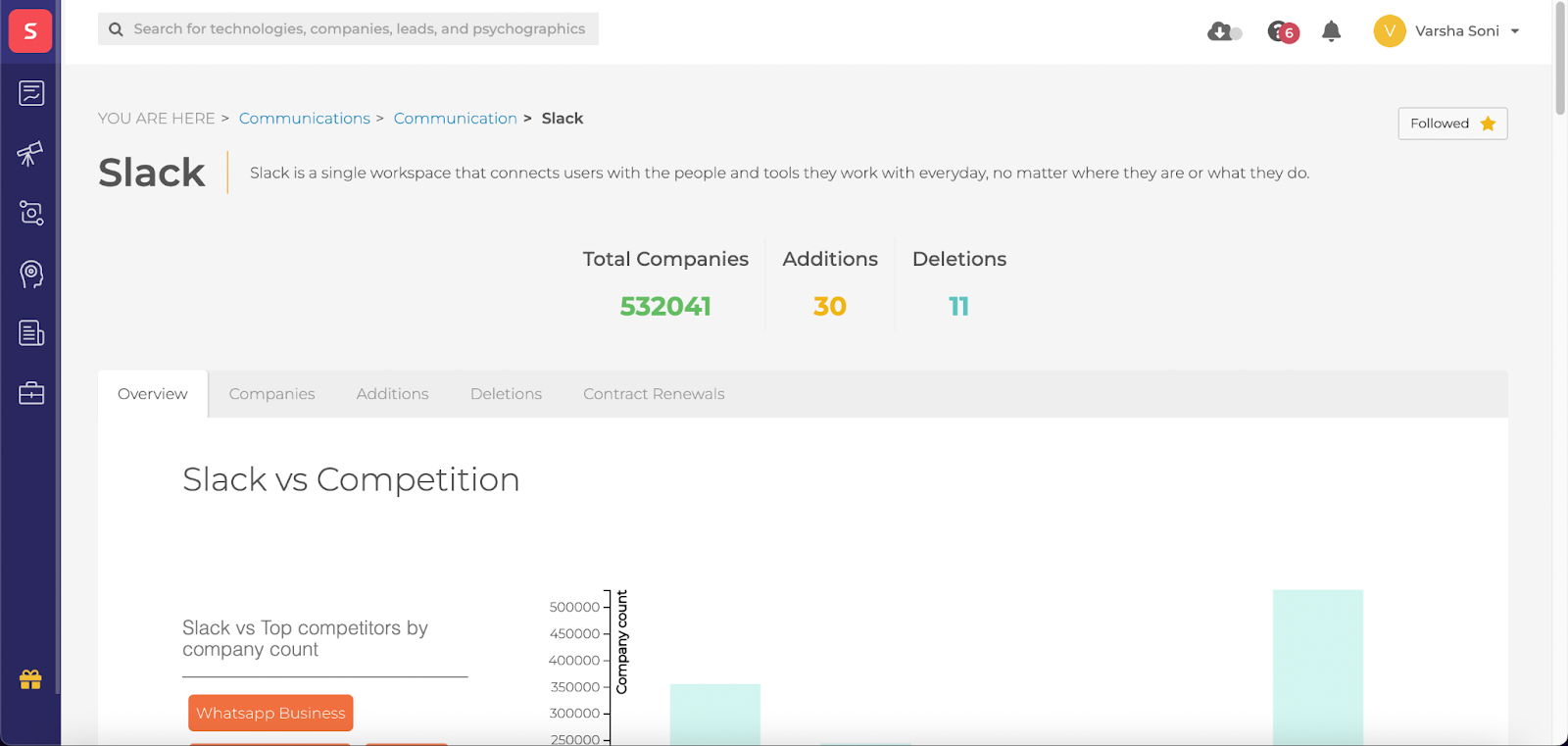Open the chart report sidebar icon
Screen dimensions: 1568x746
31,93
